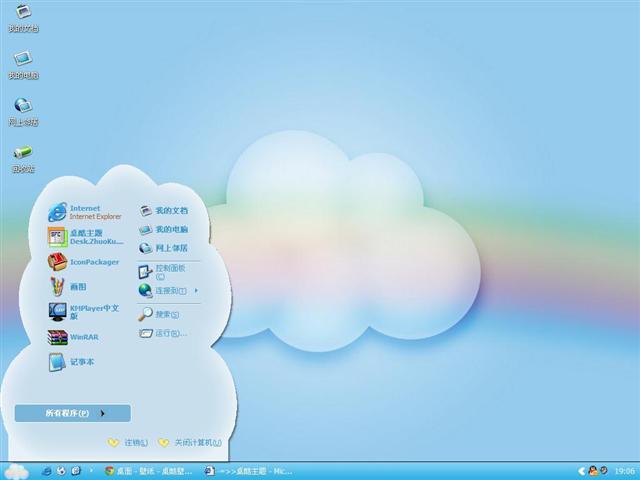Screen dimensions: 640x480
Task: Open 控制面板(C) control panel in start menu
Action: pyautogui.click(x=162, y=272)
